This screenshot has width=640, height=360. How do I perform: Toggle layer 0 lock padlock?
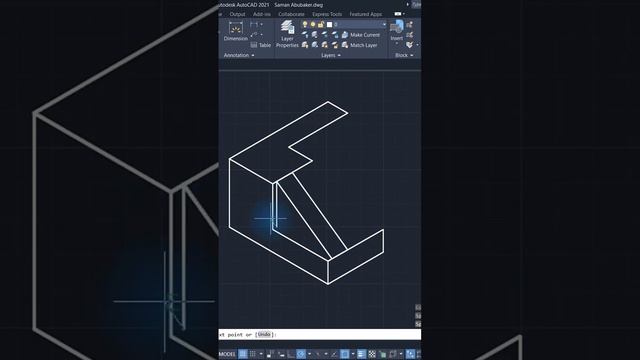pos(321,24)
